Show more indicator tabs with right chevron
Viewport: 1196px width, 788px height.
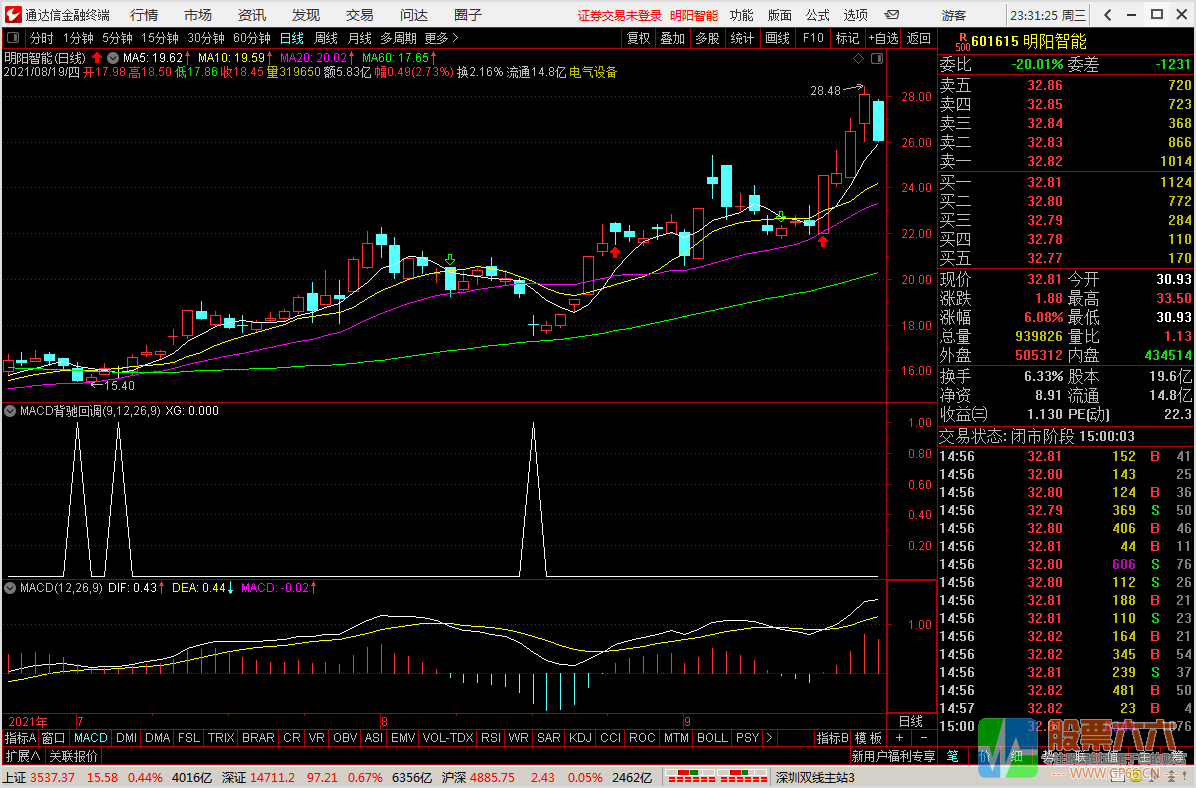click(x=769, y=738)
